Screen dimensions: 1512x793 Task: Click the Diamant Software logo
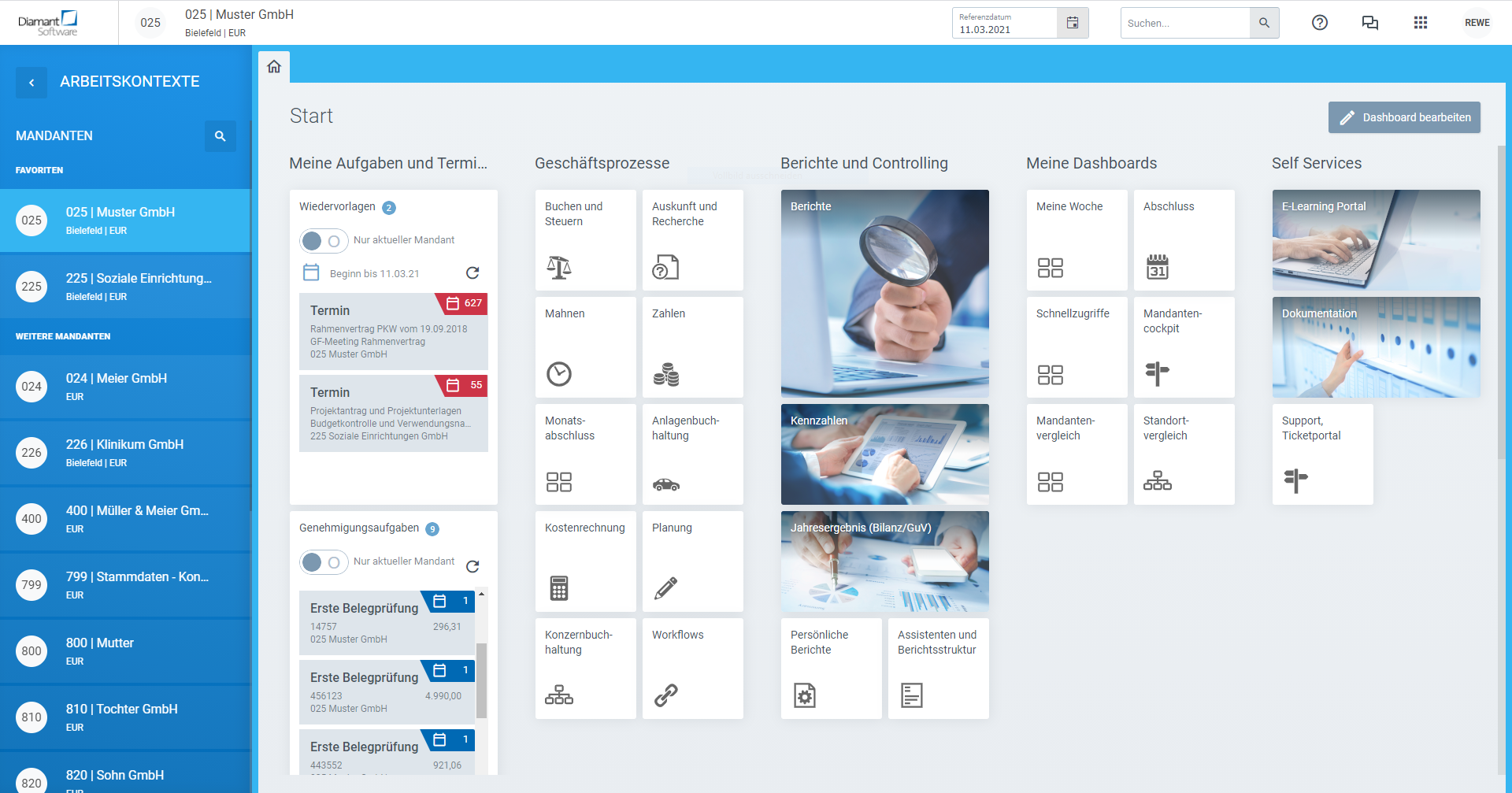(48, 23)
